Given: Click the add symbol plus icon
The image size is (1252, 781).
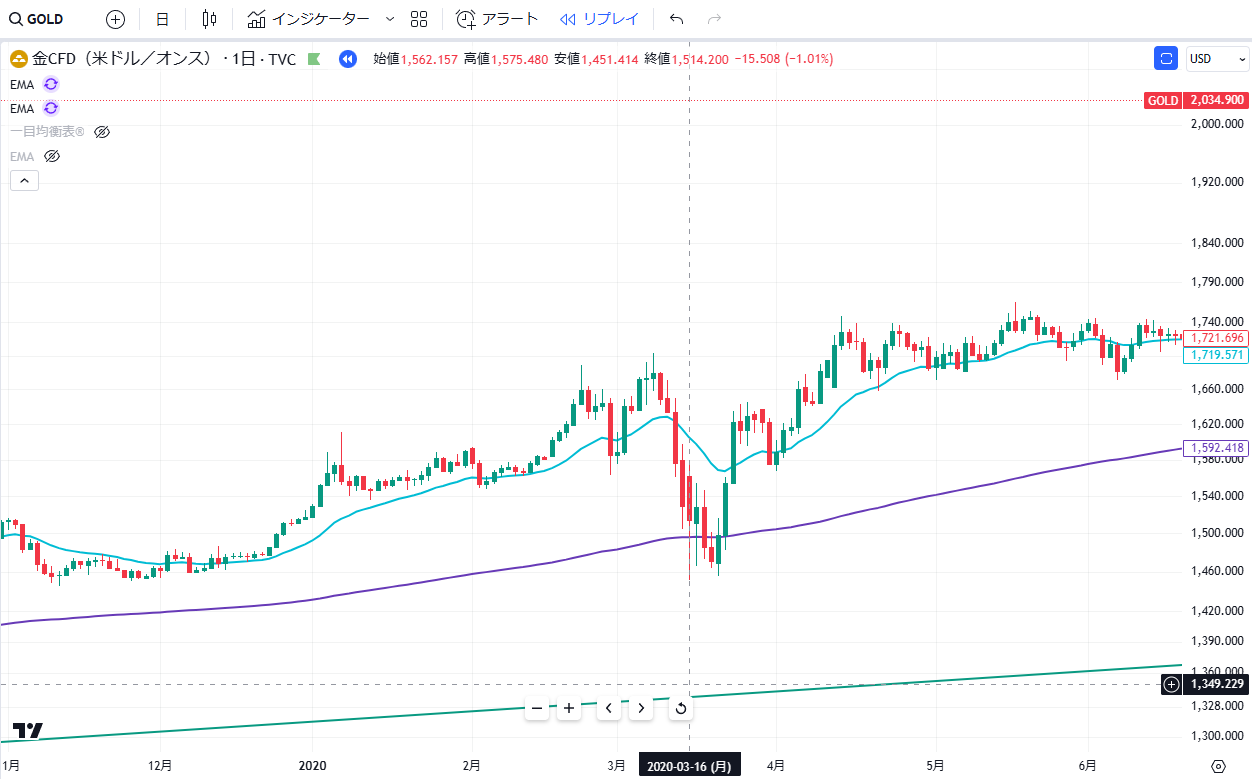Looking at the screenshot, I should pos(116,19).
